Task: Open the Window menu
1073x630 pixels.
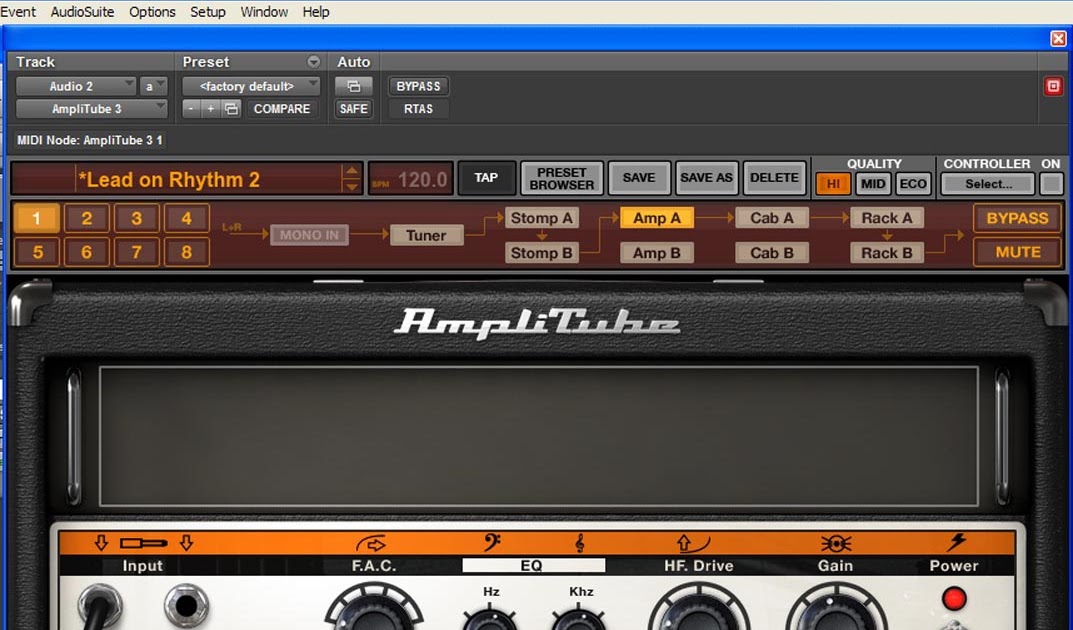Action: [263, 12]
